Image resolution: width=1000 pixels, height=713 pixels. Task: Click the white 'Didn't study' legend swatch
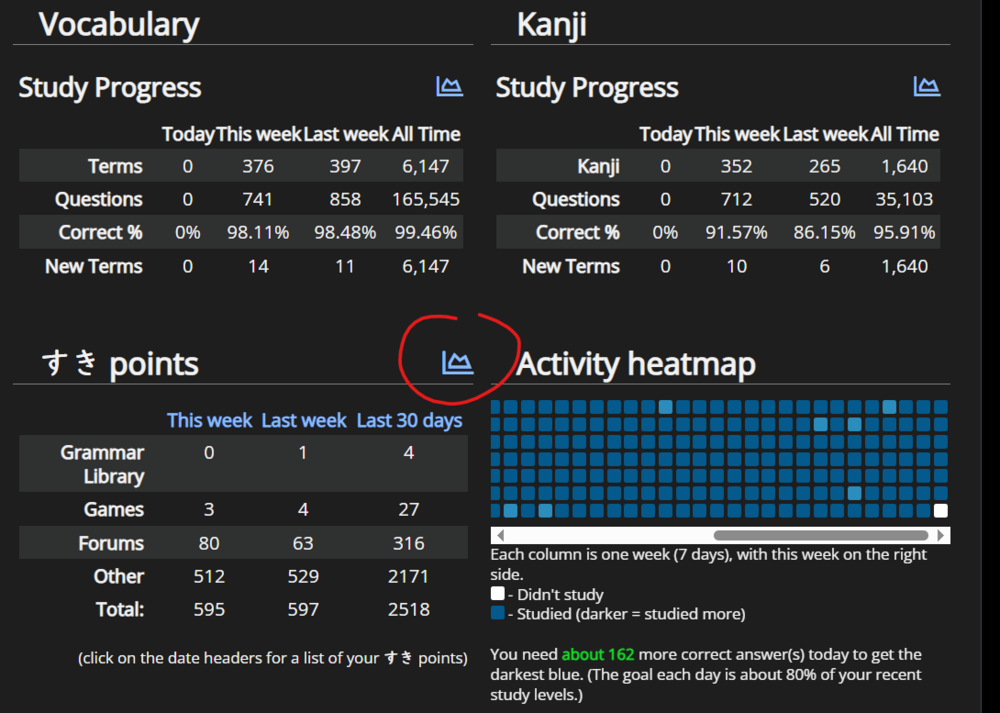(x=497, y=594)
